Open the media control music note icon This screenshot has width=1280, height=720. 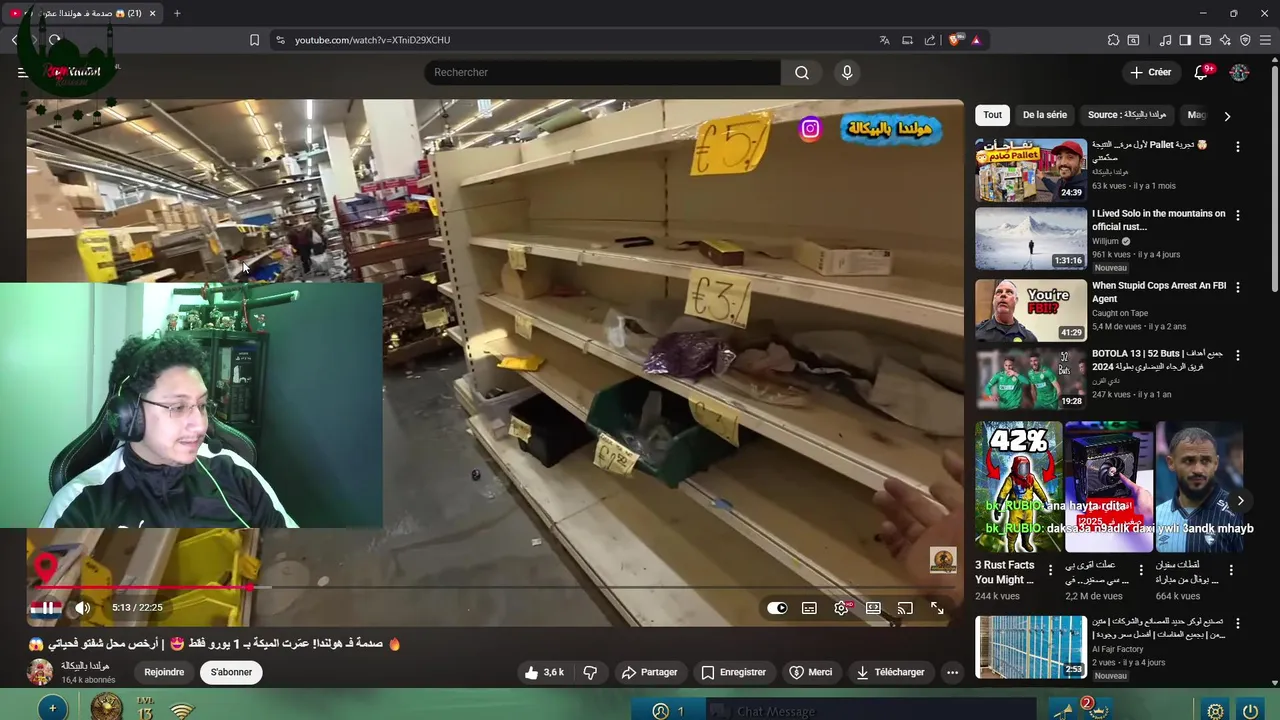(x=1165, y=40)
